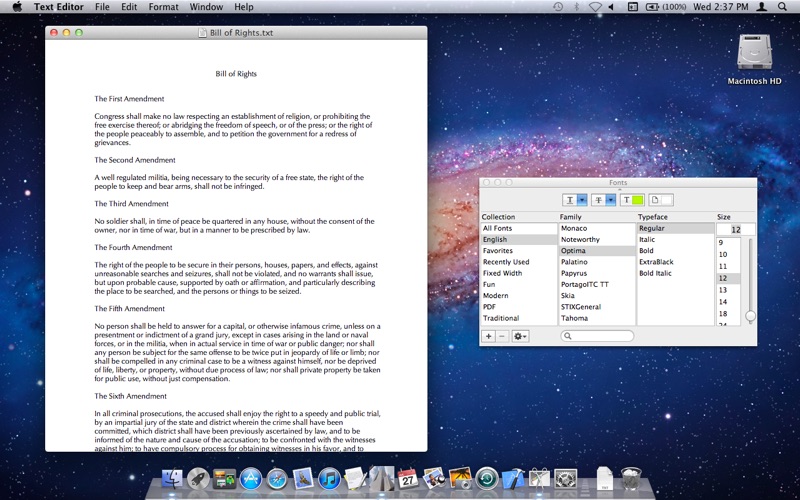Open Launchpad from the Dock
The image size is (800, 500).
pos(198,479)
